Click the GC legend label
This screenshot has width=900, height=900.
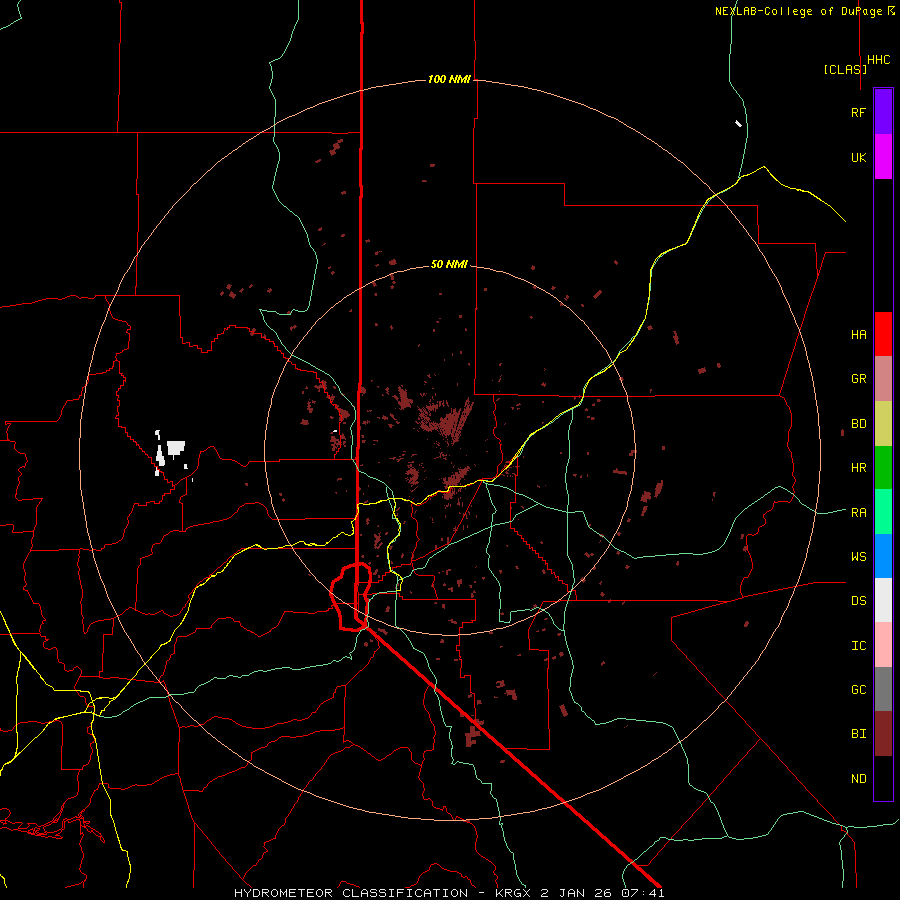(x=858, y=690)
